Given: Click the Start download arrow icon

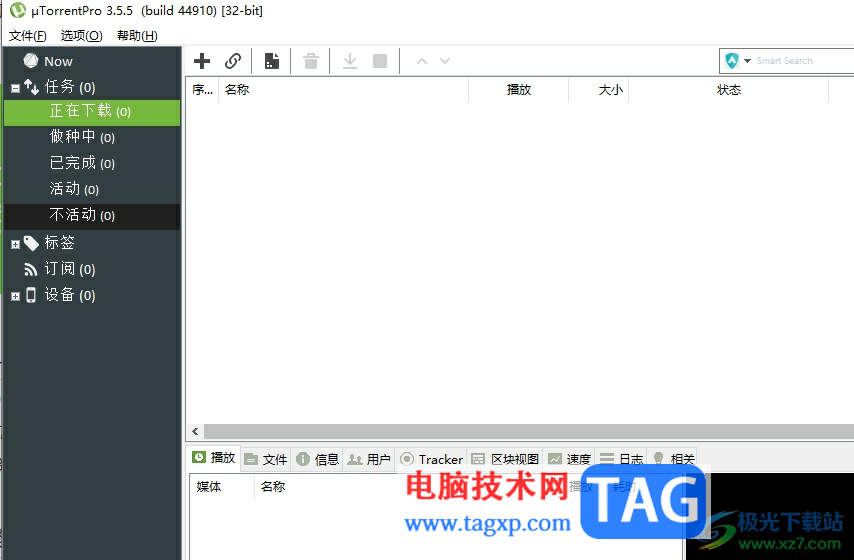Looking at the screenshot, I should coord(350,61).
